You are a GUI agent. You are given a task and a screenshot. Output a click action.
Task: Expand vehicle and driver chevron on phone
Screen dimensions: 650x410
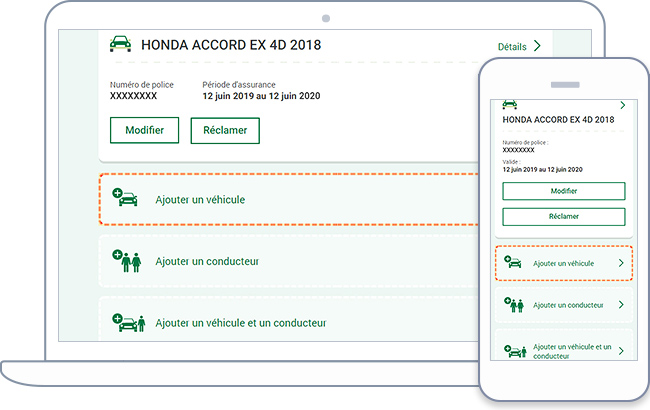(621, 351)
